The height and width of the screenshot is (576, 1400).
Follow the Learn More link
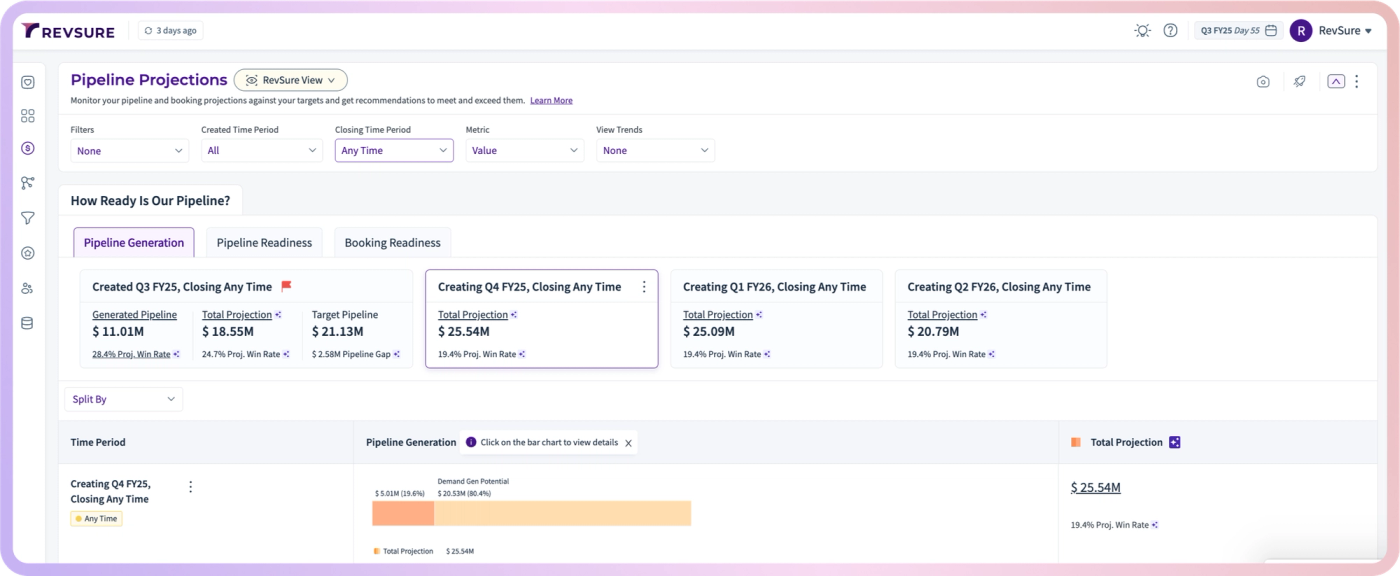551,100
